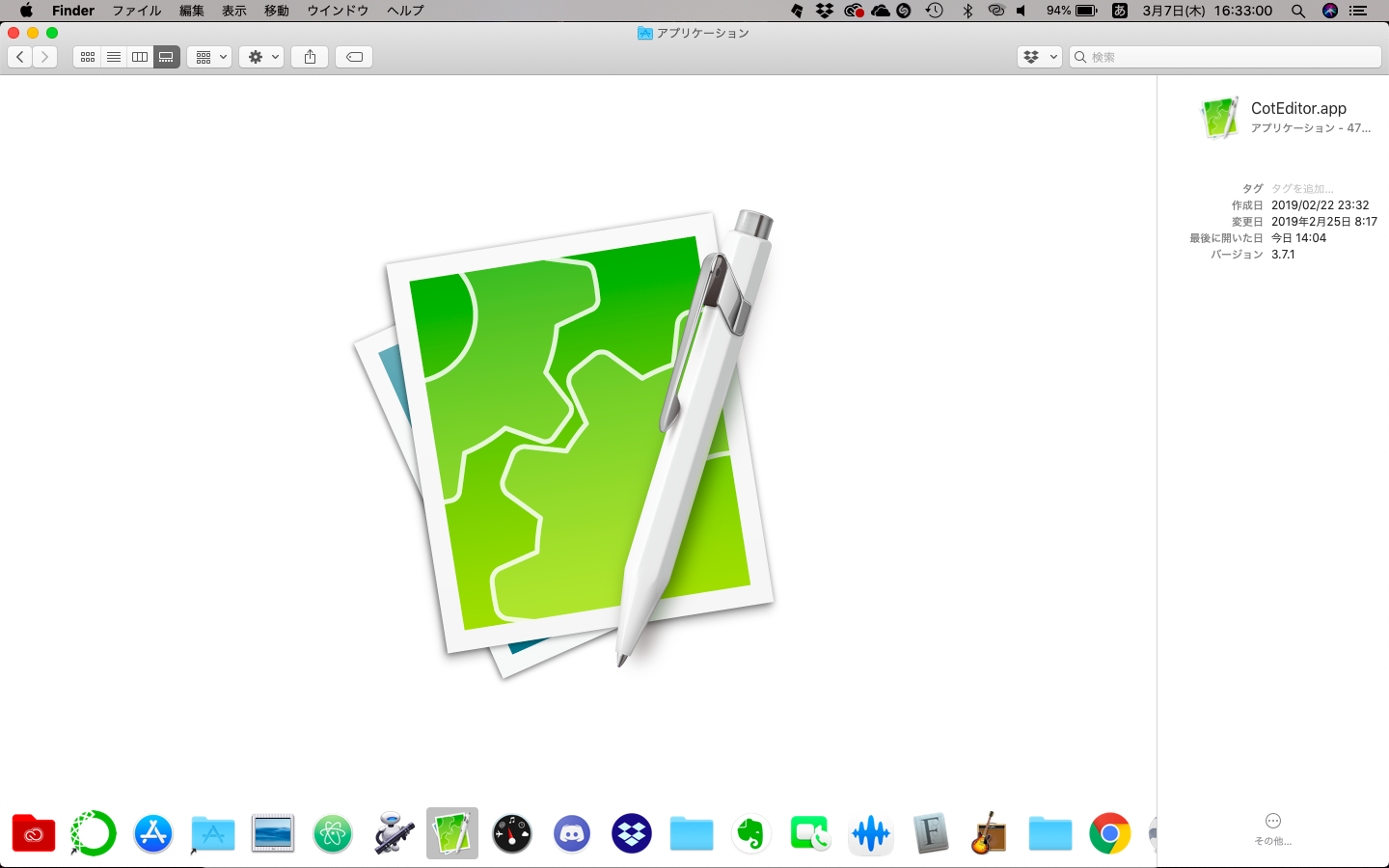The width and height of the screenshot is (1389, 868).
Task: Click the その他 more button
Action: click(1273, 828)
